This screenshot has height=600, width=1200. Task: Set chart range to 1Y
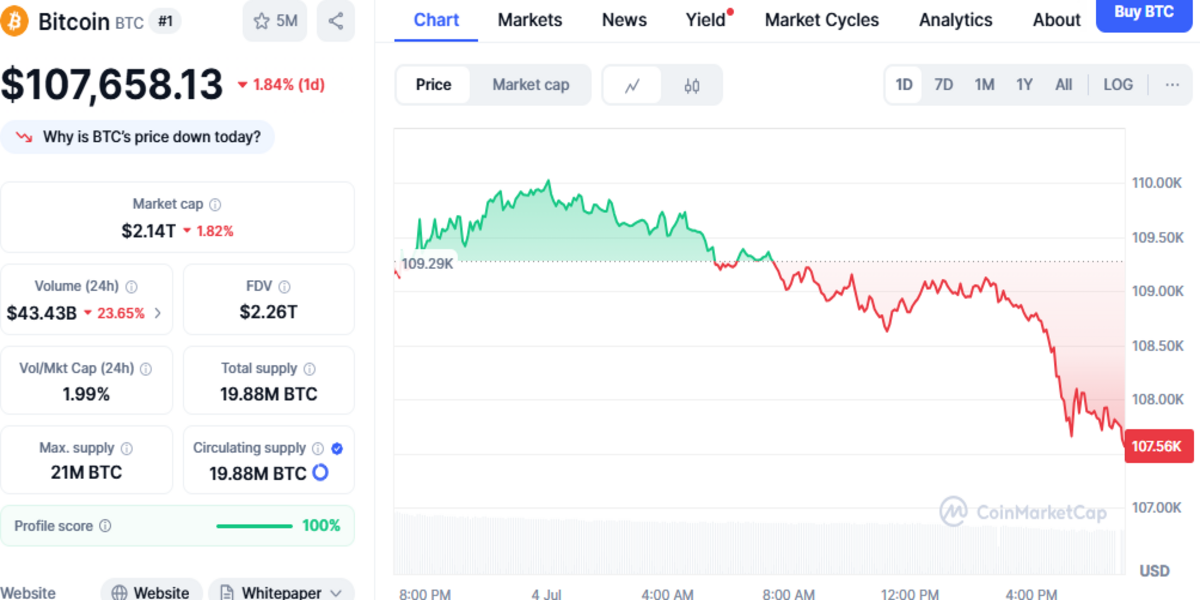pos(1024,85)
